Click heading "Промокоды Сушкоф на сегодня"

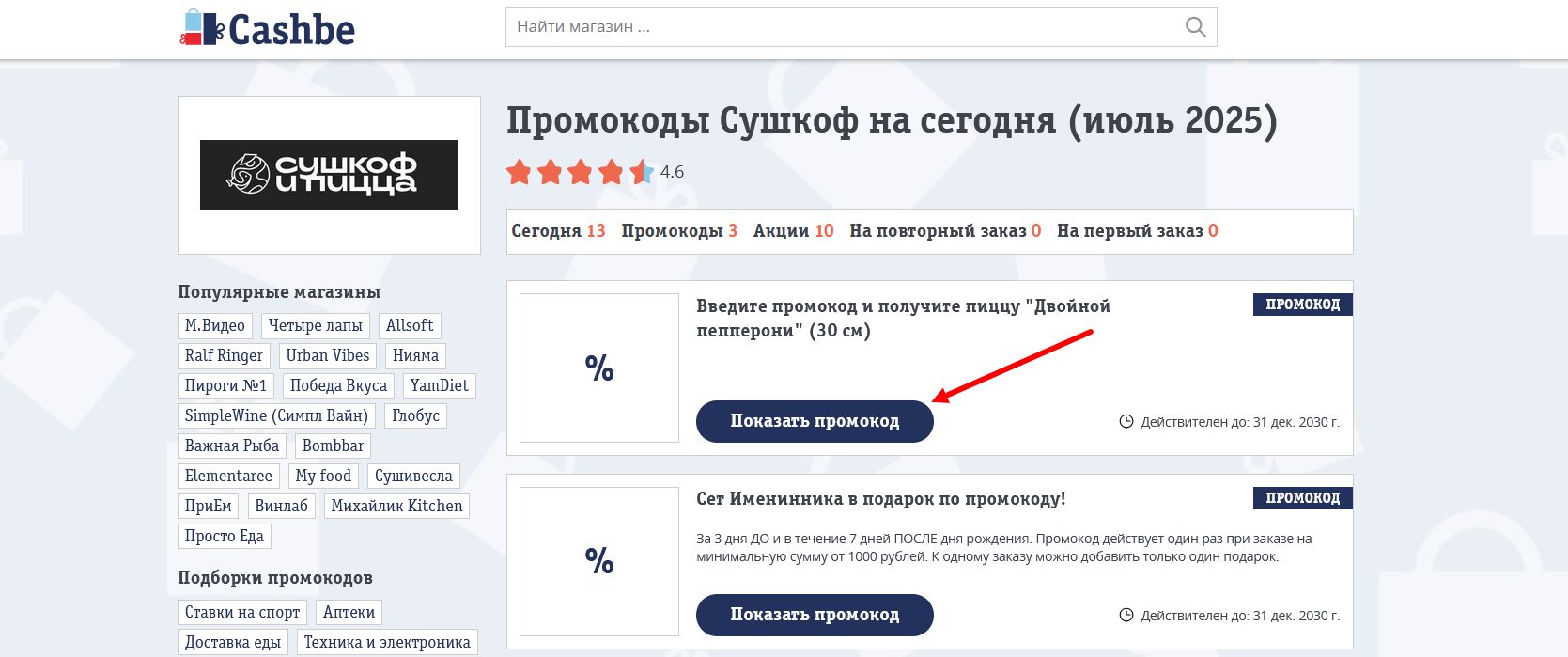tap(892, 121)
